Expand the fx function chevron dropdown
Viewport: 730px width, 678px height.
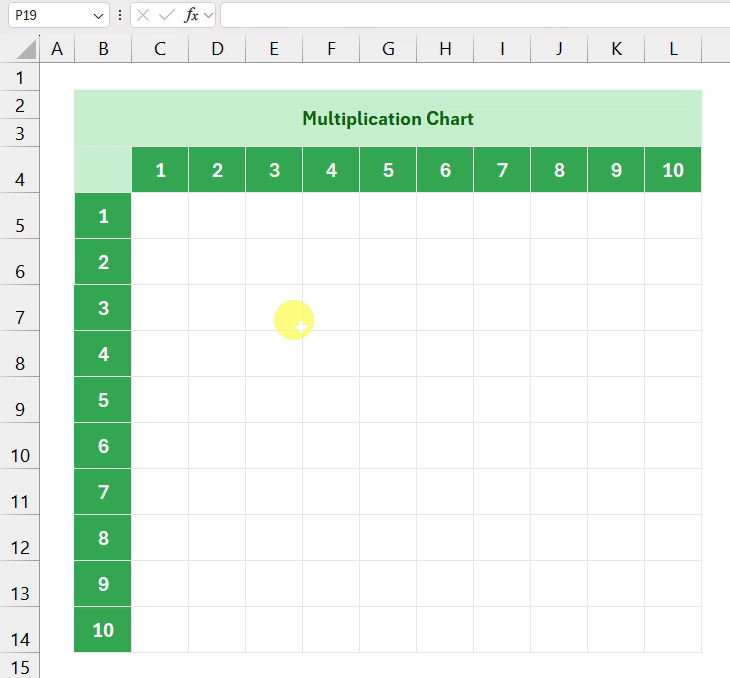click(x=208, y=15)
